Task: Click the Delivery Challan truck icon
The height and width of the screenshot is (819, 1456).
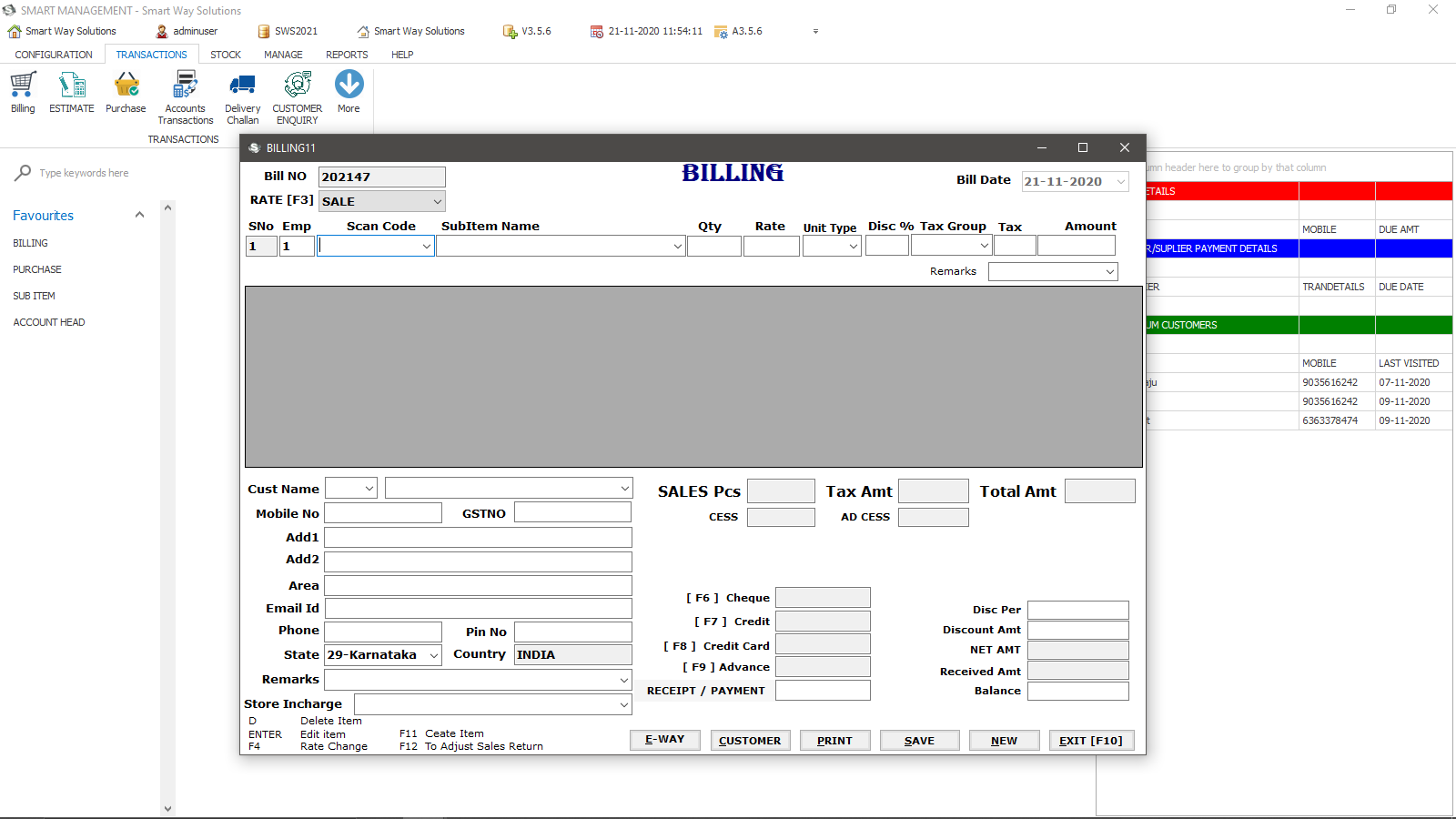Action: (x=242, y=86)
